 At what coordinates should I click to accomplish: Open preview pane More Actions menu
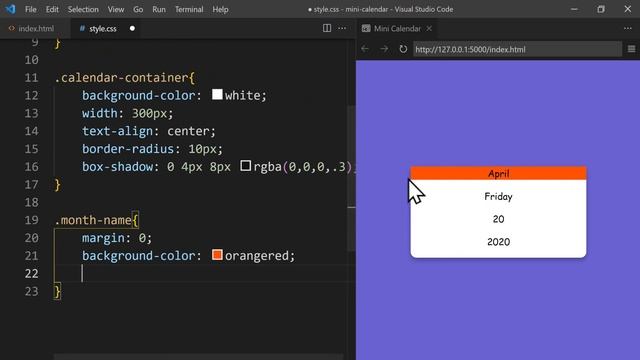(x=628, y=28)
